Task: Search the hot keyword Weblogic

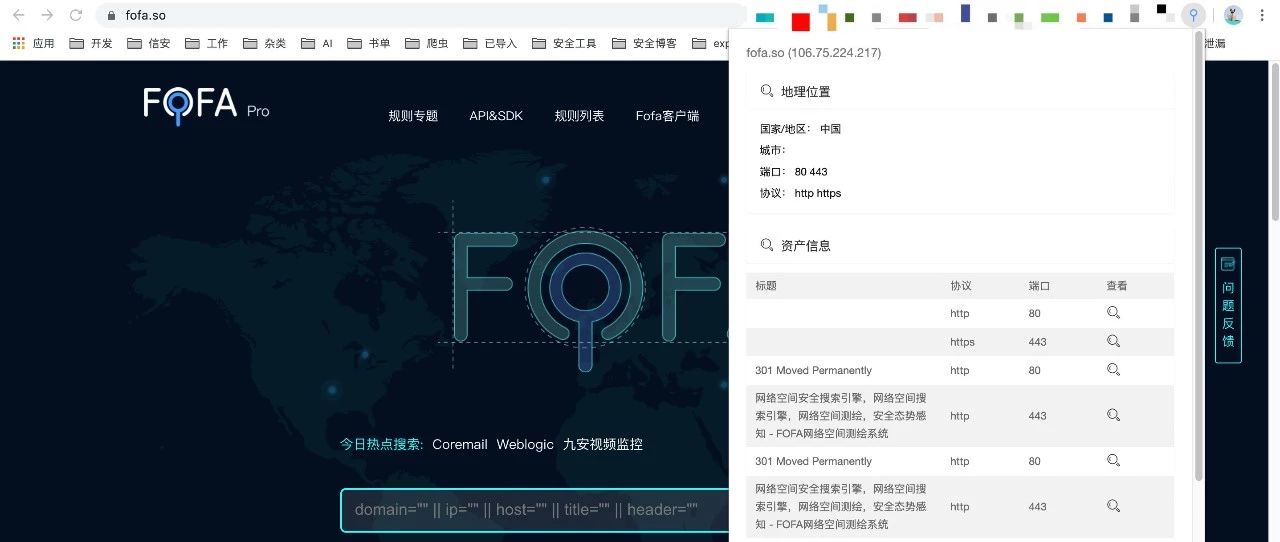Action: pyautogui.click(x=525, y=444)
